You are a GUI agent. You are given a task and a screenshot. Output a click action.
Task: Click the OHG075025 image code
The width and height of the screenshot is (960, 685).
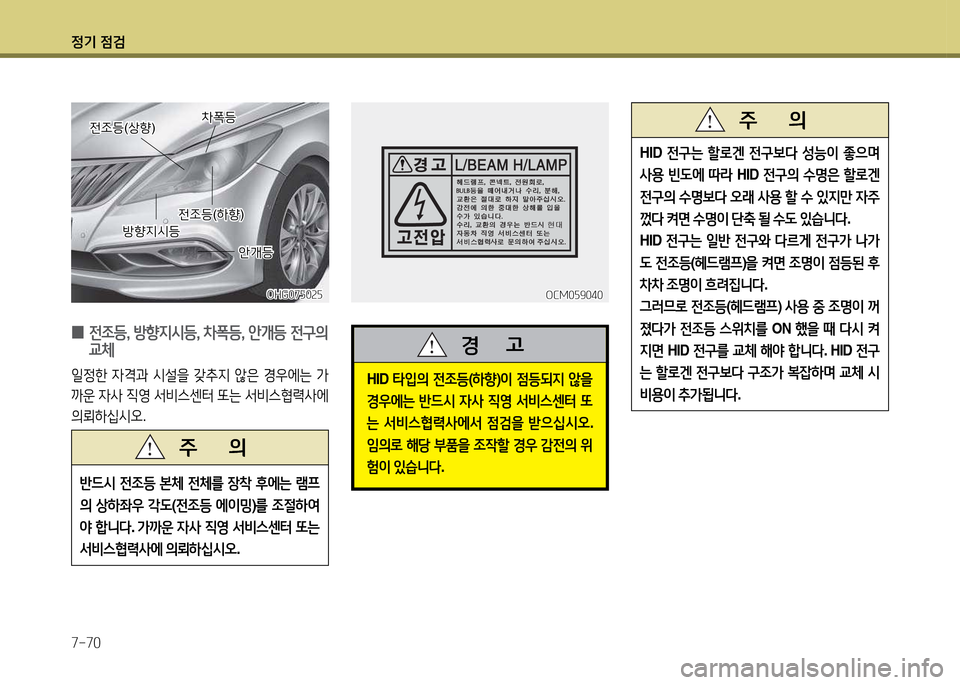click(x=296, y=293)
